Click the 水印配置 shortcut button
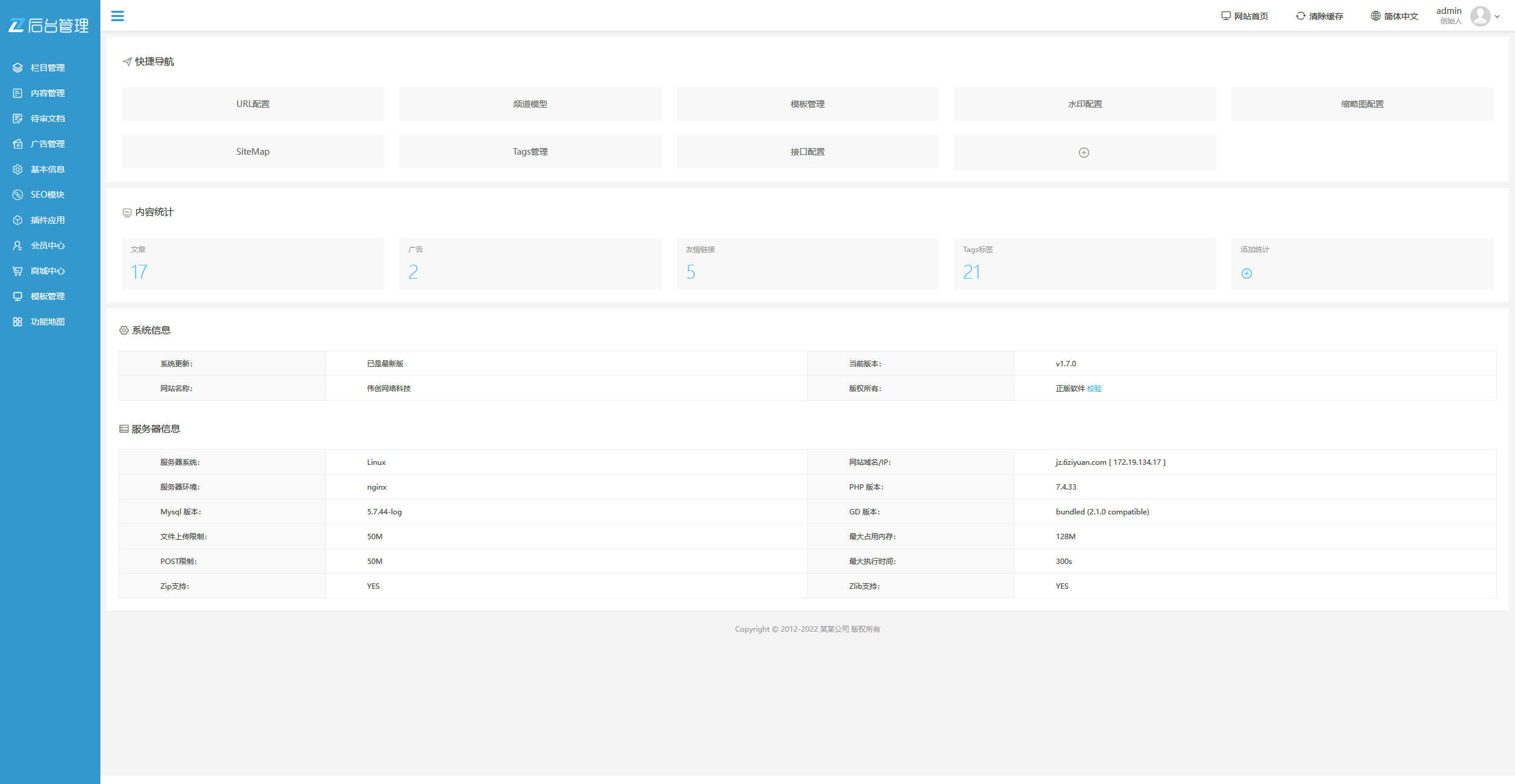The height and width of the screenshot is (784, 1515). click(1084, 104)
